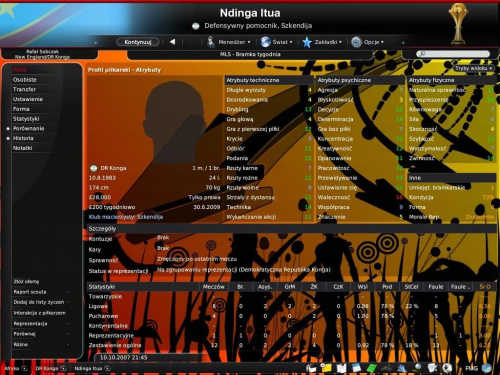Open the Transfer section in sidebar
The image size is (500, 375).
[x=24, y=89]
